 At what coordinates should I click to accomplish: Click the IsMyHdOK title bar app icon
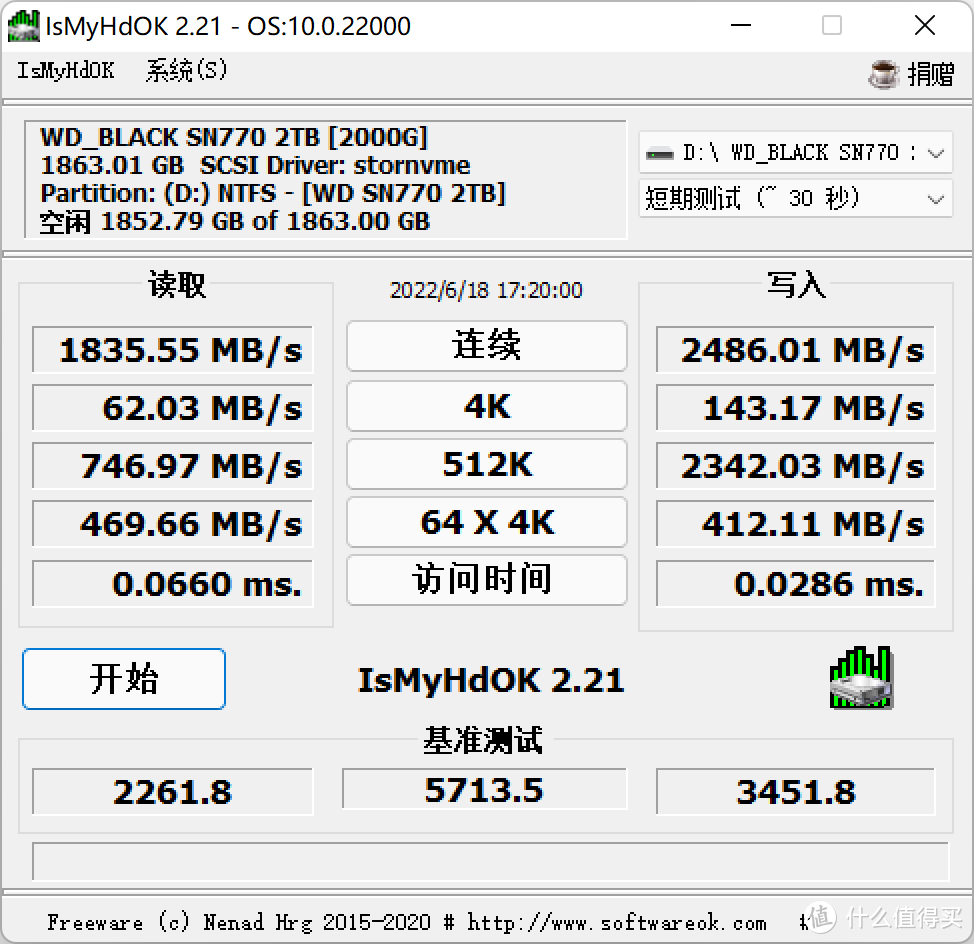24,26
